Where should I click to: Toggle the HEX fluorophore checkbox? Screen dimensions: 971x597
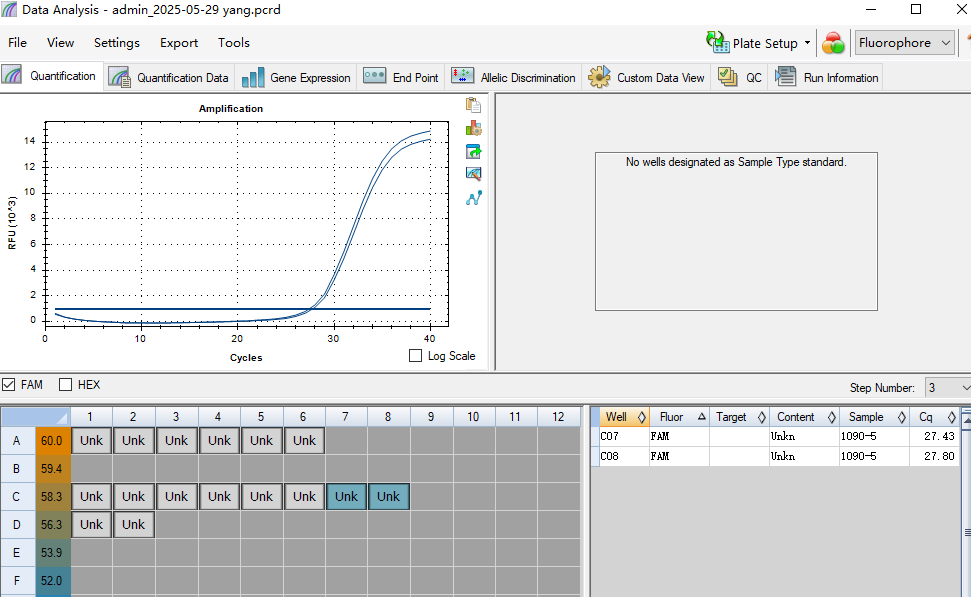point(65,385)
